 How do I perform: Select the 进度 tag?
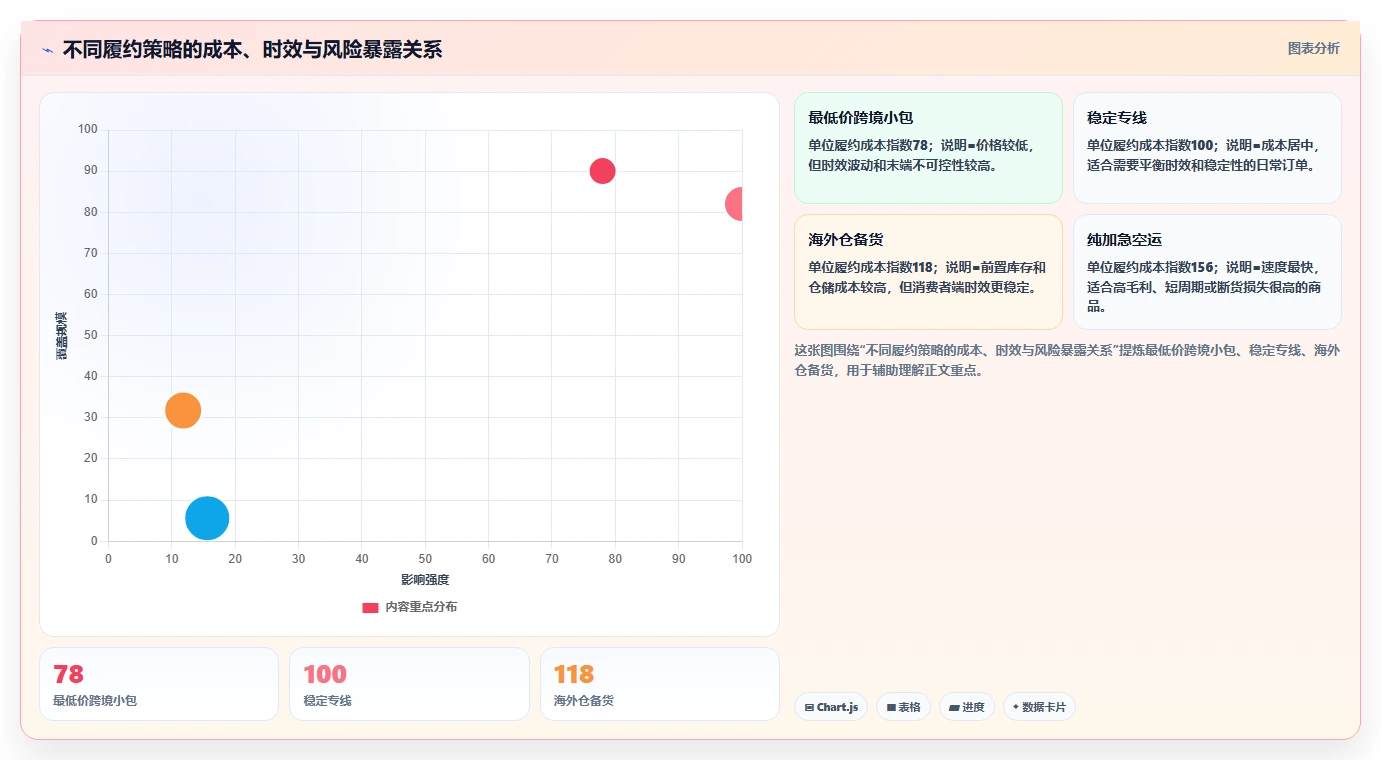(x=967, y=707)
